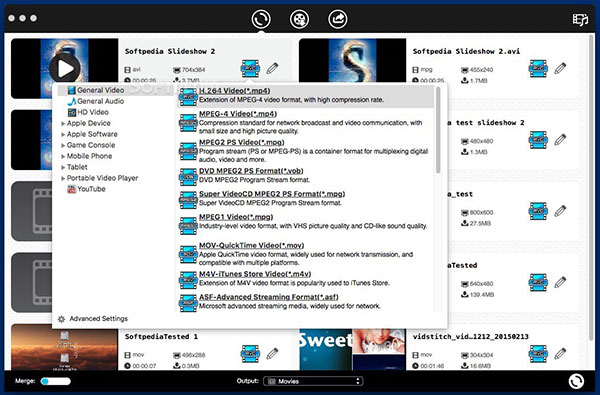Click the Advanced Settings gear icon
600x395 pixels.
(x=61, y=319)
